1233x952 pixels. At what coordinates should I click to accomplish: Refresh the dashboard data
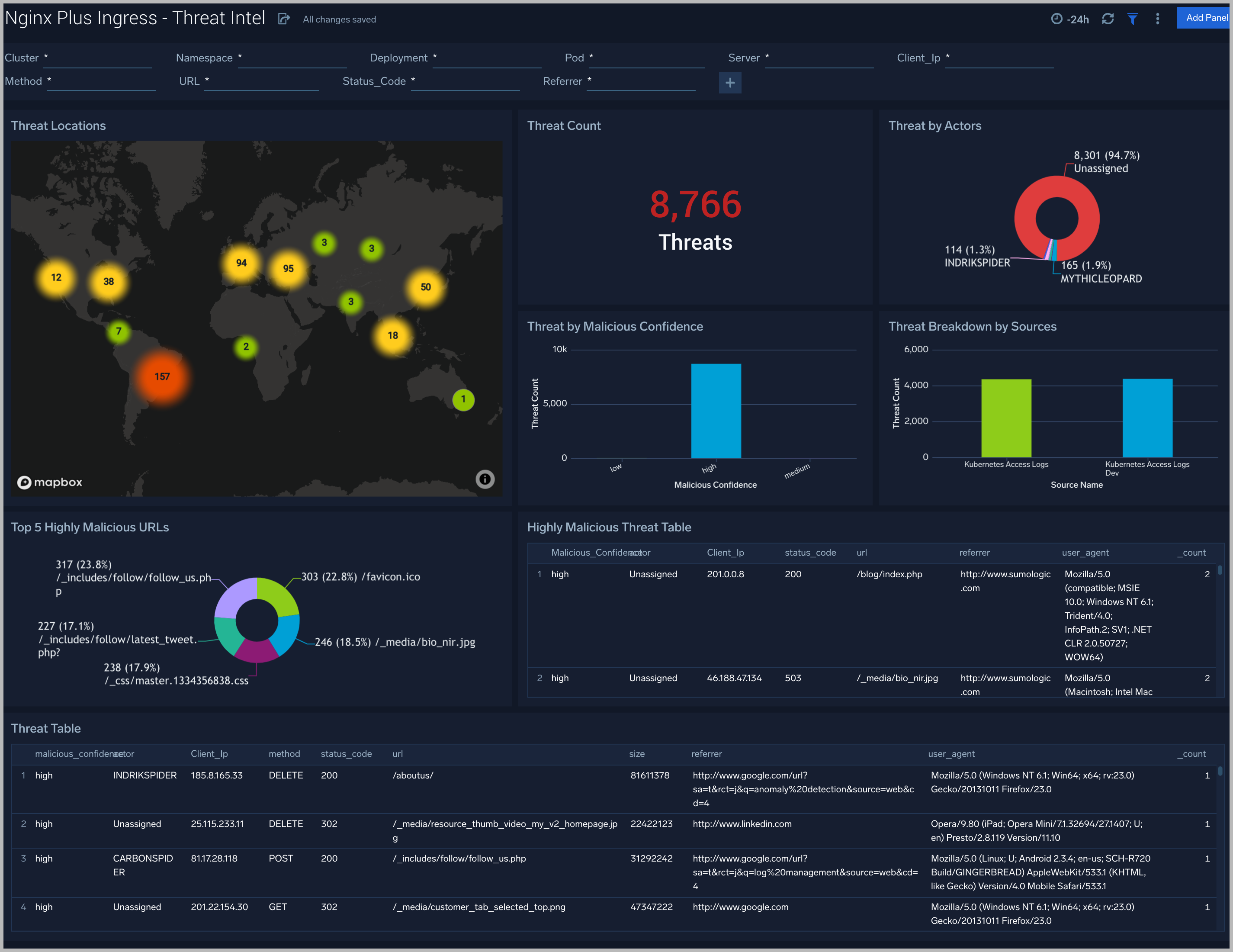pos(1108,19)
